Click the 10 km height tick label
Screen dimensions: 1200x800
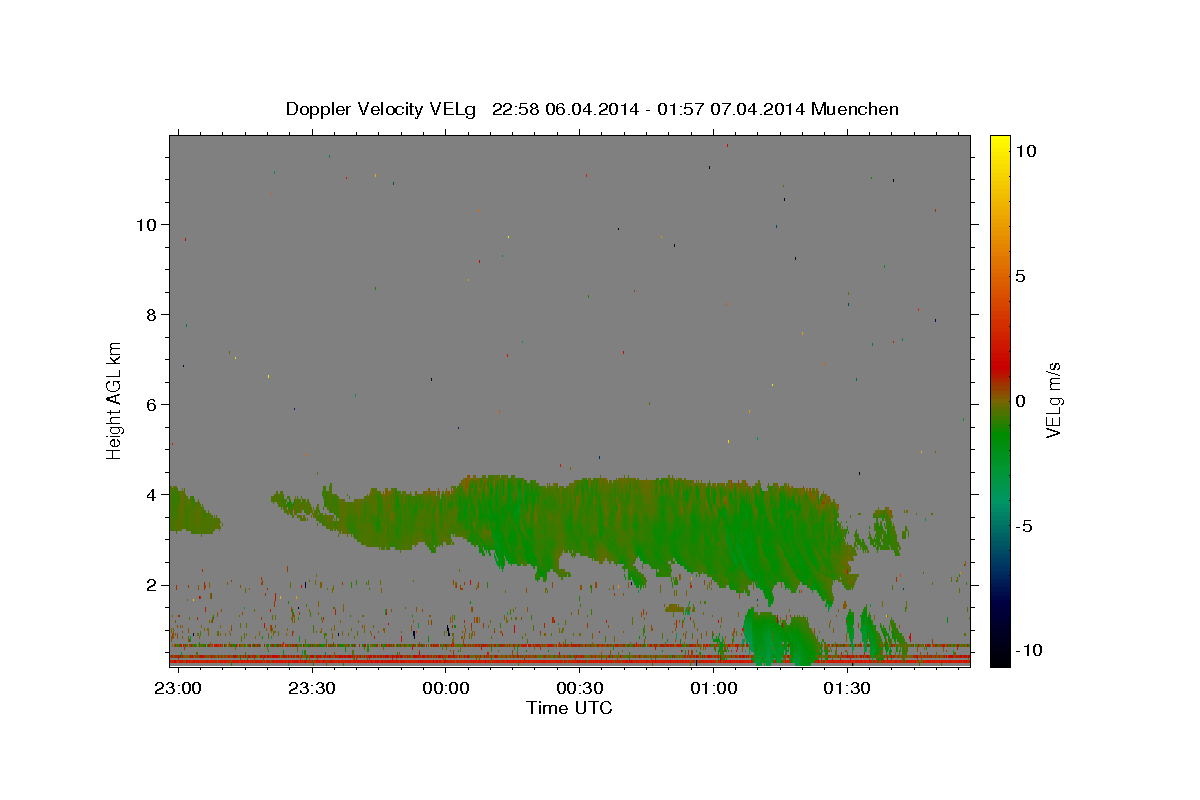coord(145,224)
